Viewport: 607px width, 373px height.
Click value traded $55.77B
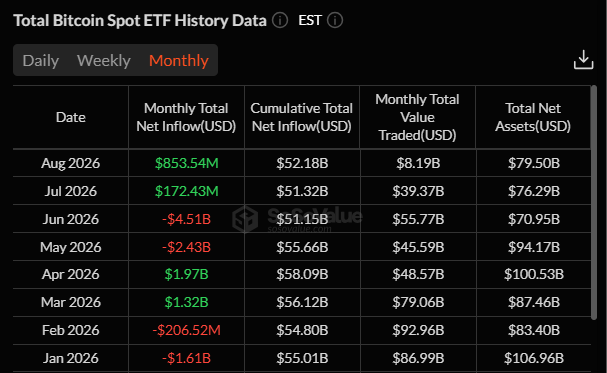pyautogui.click(x=418, y=219)
